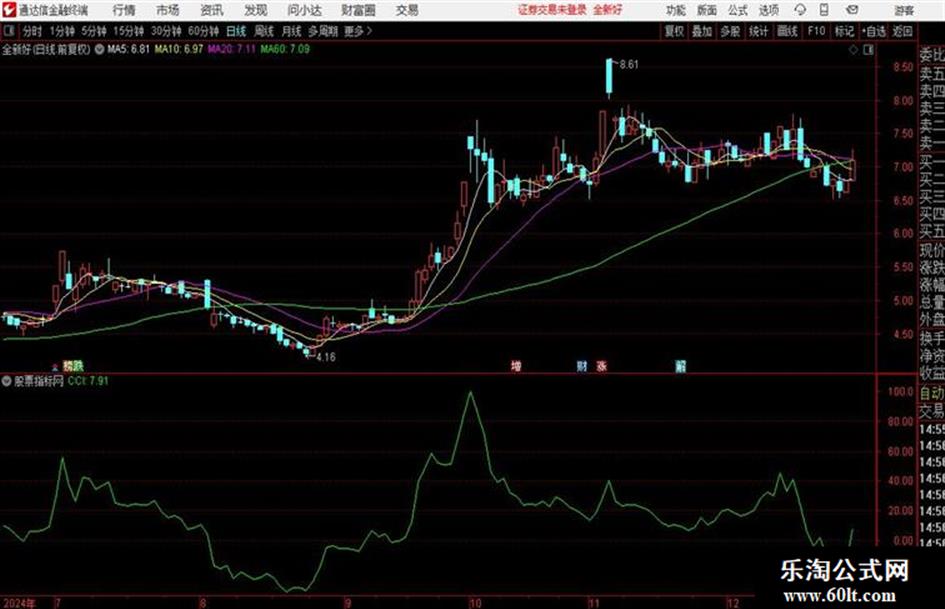Image resolution: width=945 pixels, height=609 pixels.
Task: Click the 8.61 high price label
Action: (x=629, y=65)
